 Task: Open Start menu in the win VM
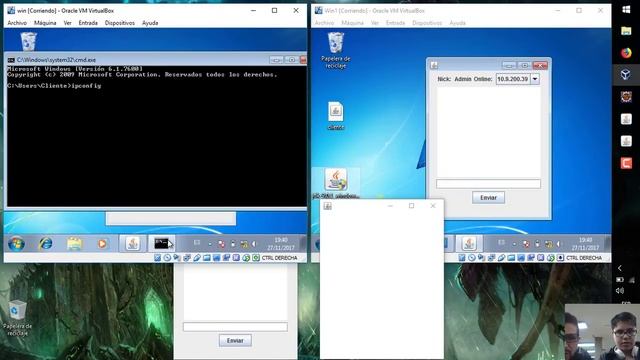tap(16, 244)
